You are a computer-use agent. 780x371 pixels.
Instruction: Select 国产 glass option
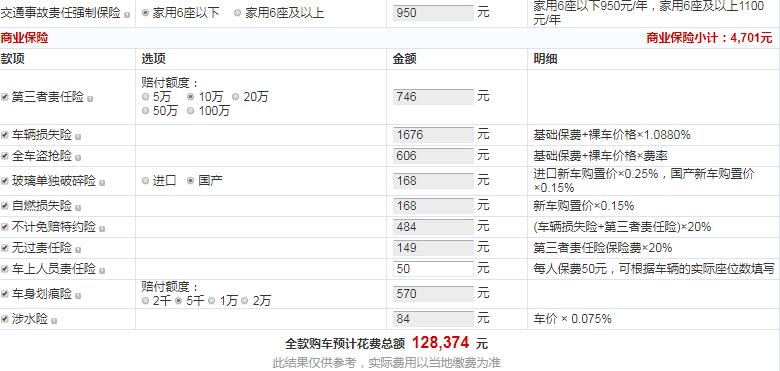point(191,181)
